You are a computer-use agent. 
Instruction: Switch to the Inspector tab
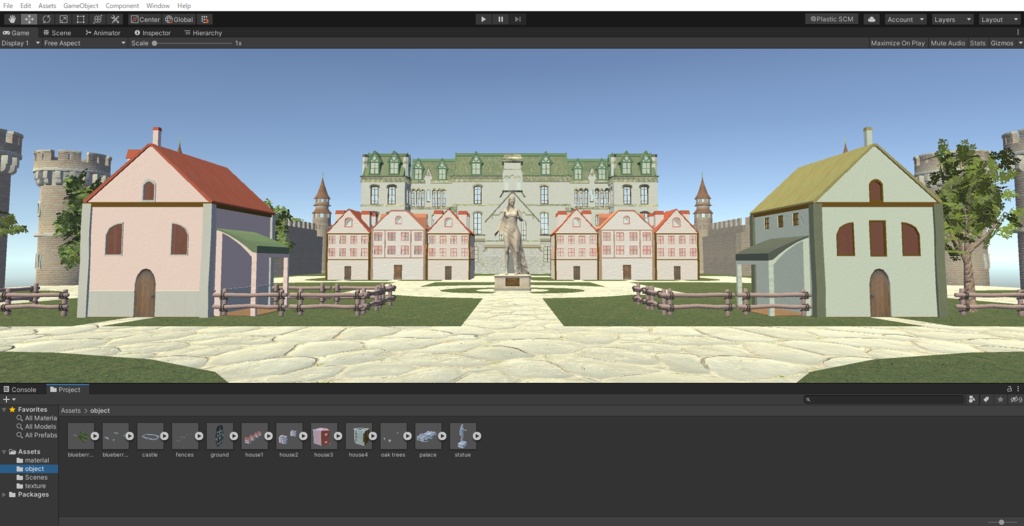click(153, 33)
